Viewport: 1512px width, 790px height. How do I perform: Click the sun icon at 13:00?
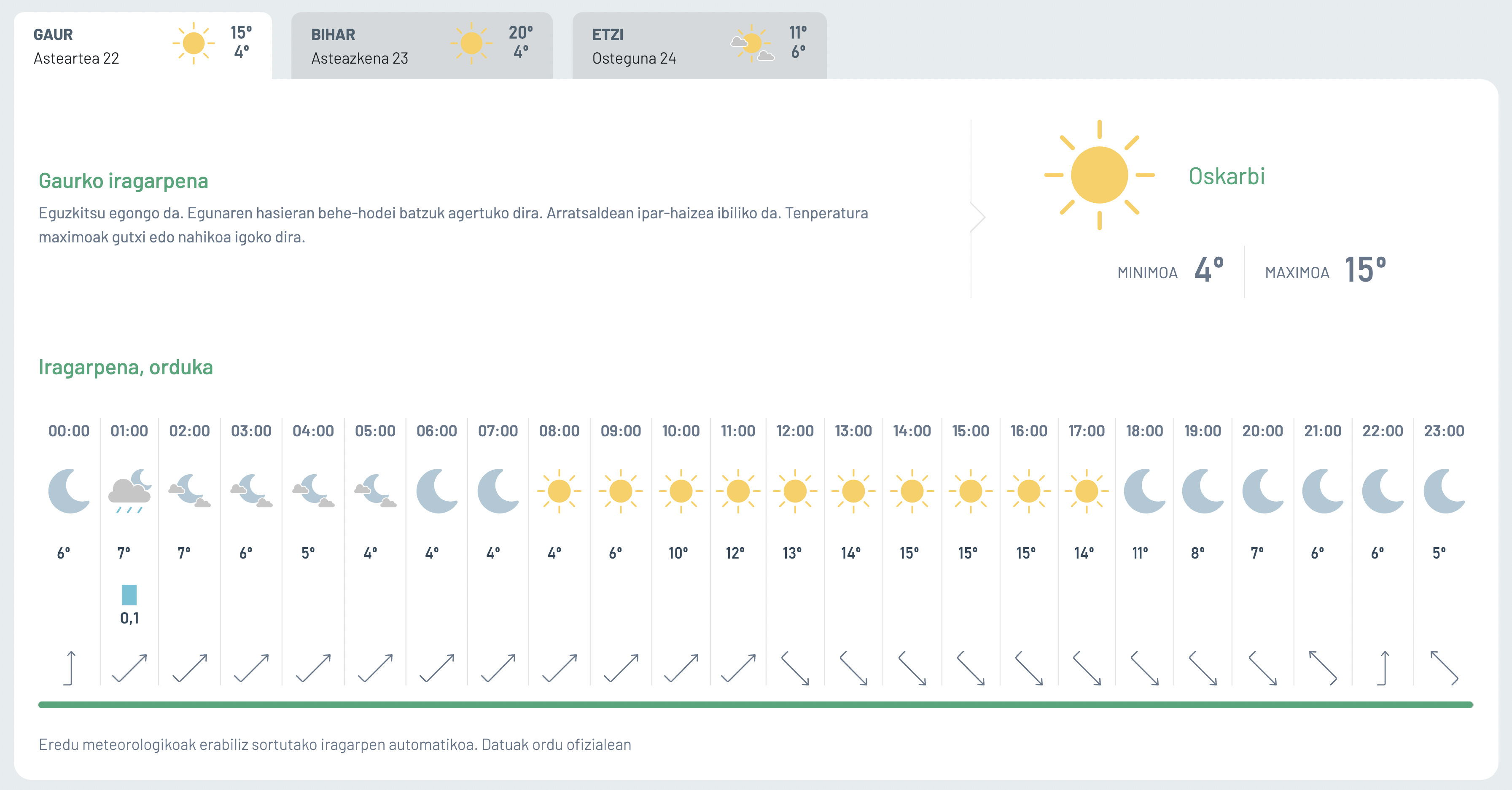[853, 491]
